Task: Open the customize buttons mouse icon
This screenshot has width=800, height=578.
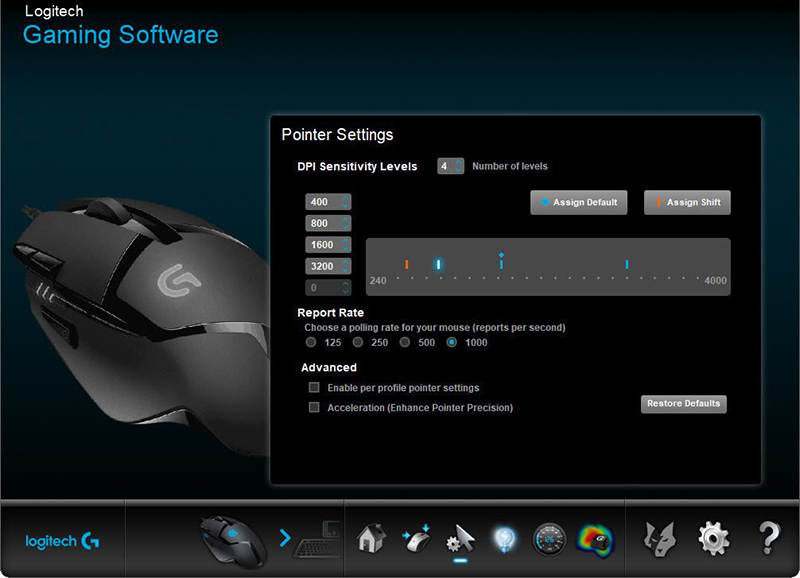Action: [x=415, y=539]
